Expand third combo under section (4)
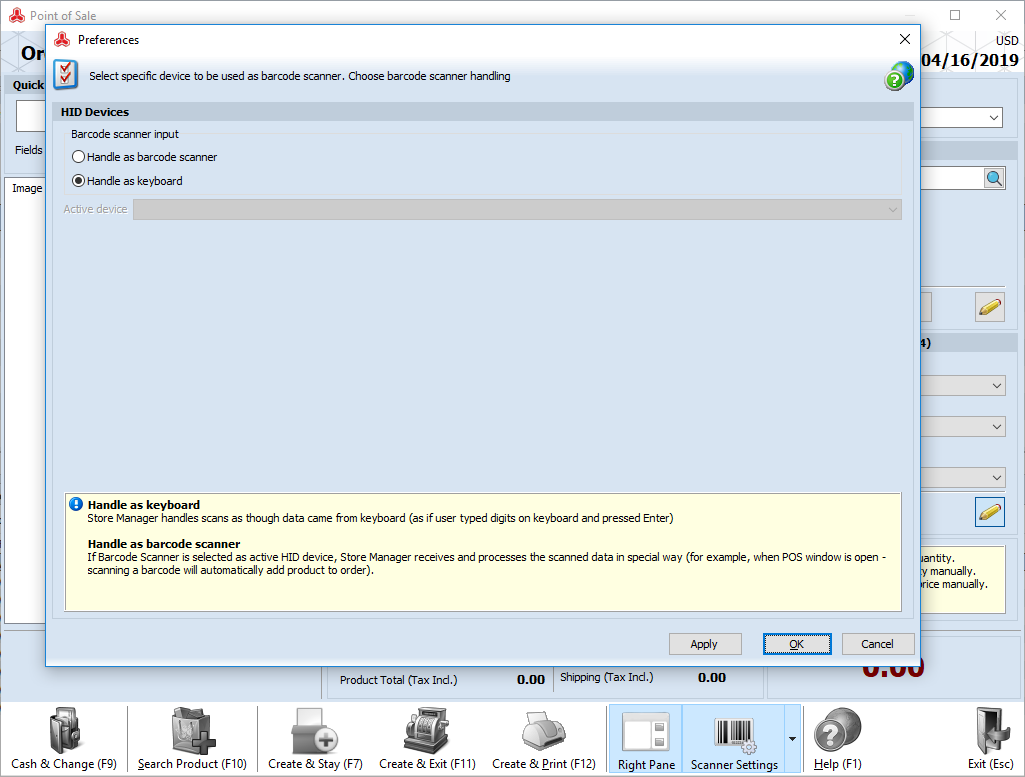Image resolution: width=1025 pixels, height=777 pixels. (996, 478)
